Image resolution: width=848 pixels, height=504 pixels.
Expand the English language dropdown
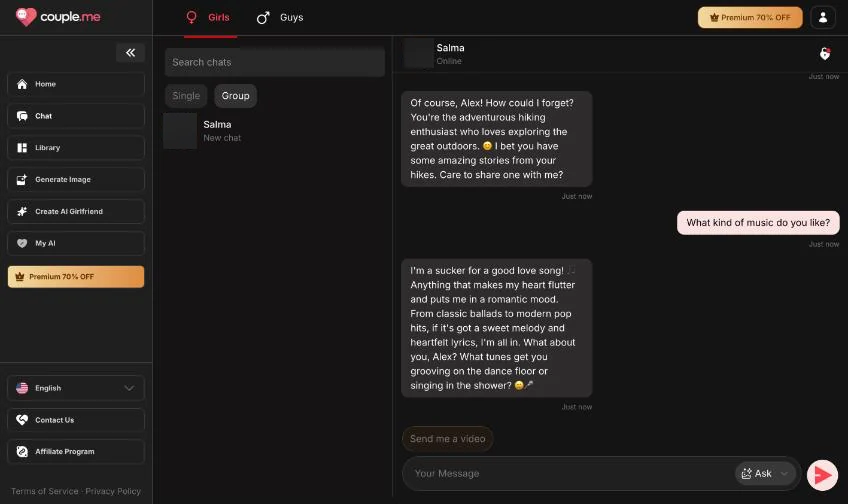(x=76, y=388)
